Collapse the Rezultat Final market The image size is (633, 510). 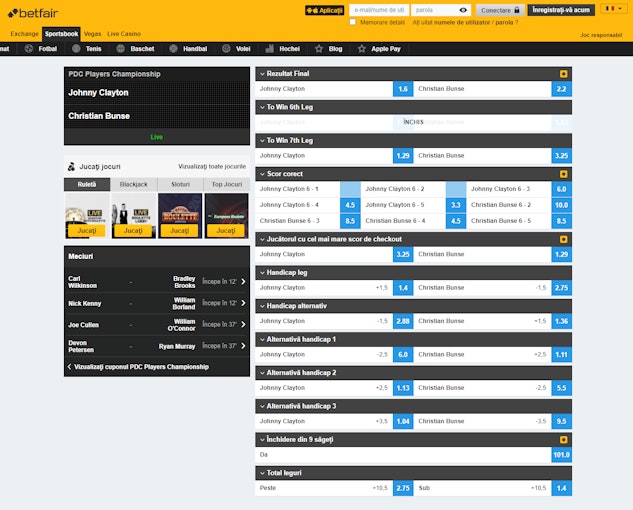pyautogui.click(x=262, y=74)
